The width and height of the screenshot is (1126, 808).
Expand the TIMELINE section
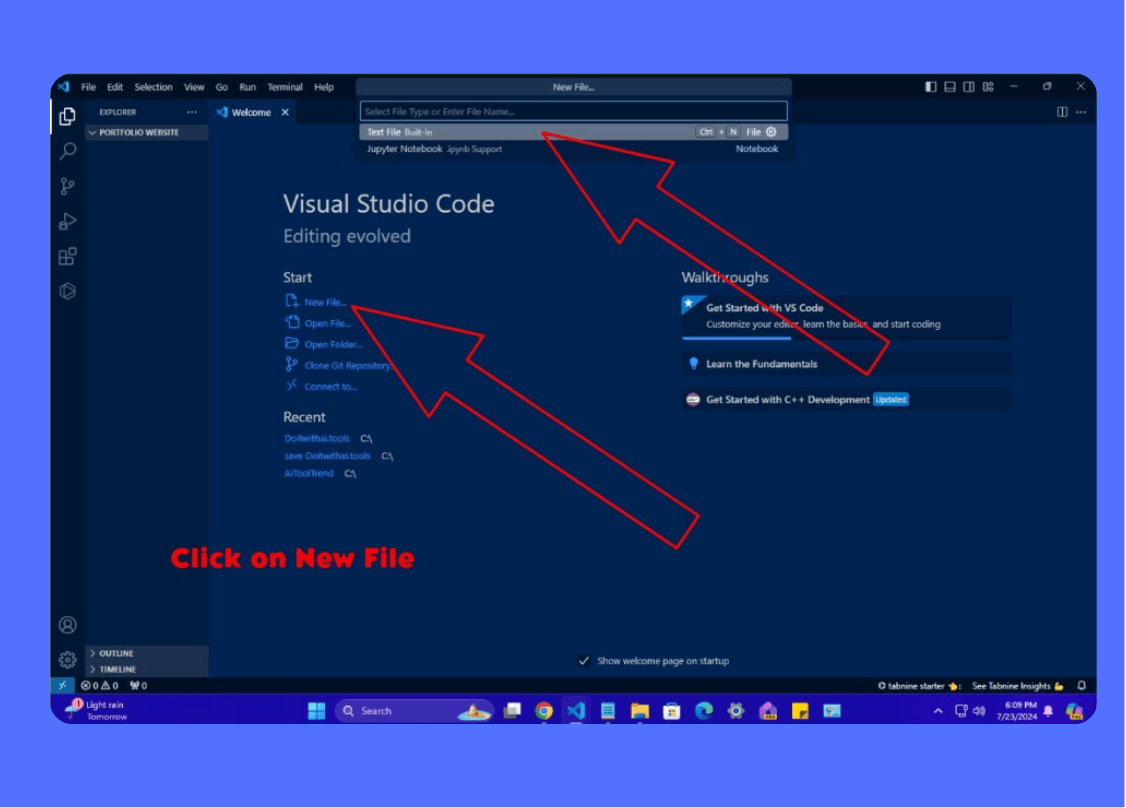click(147, 669)
